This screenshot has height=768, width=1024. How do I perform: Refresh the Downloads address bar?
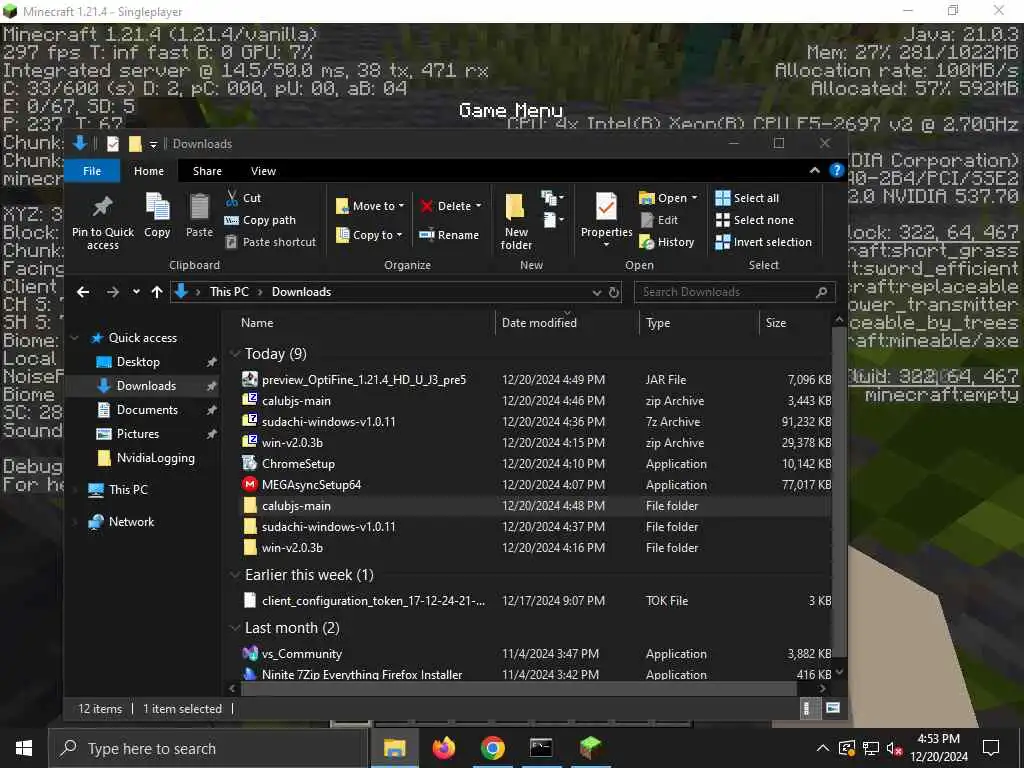614,292
